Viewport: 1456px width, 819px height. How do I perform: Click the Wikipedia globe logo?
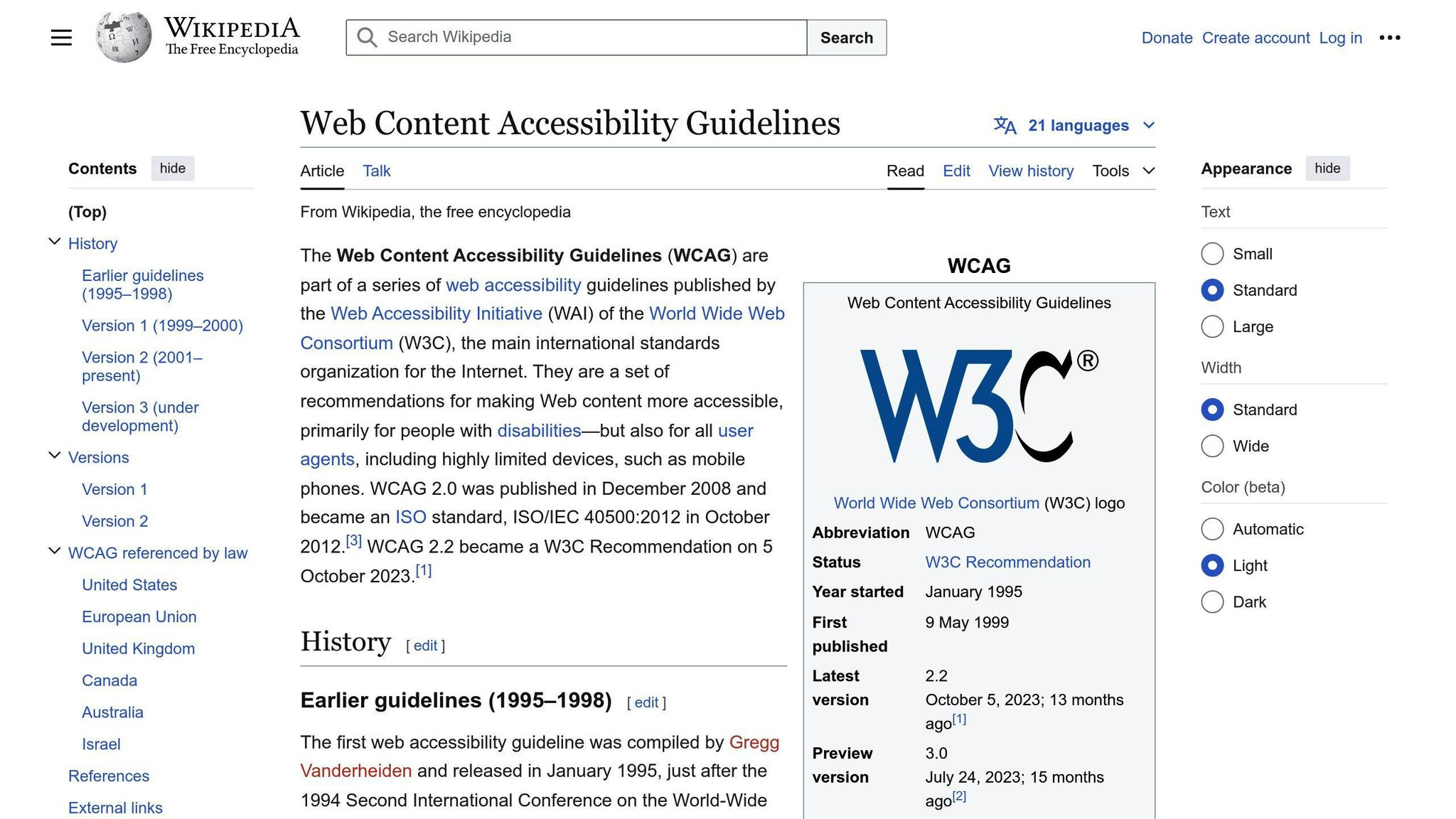point(124,37)
